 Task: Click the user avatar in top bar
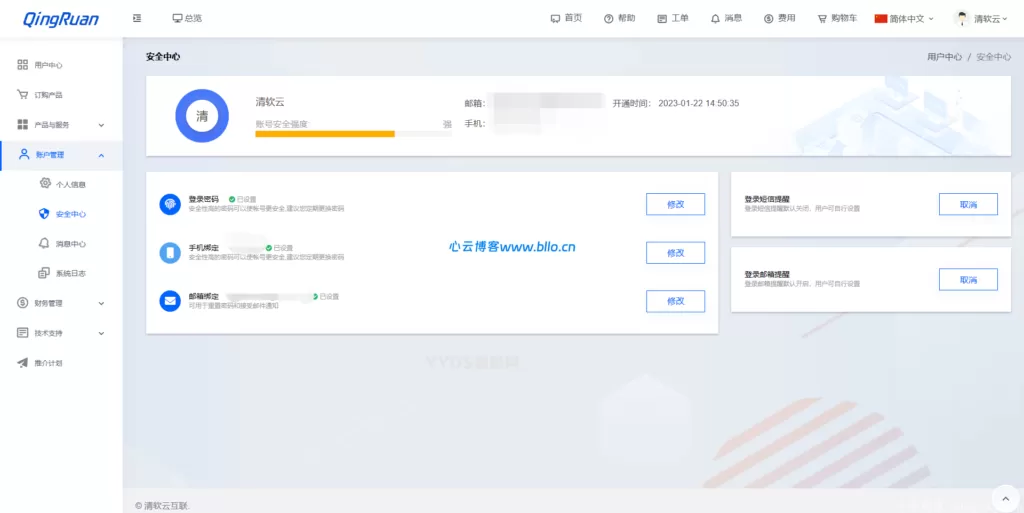pyautogui.click(x=962, y=19)
